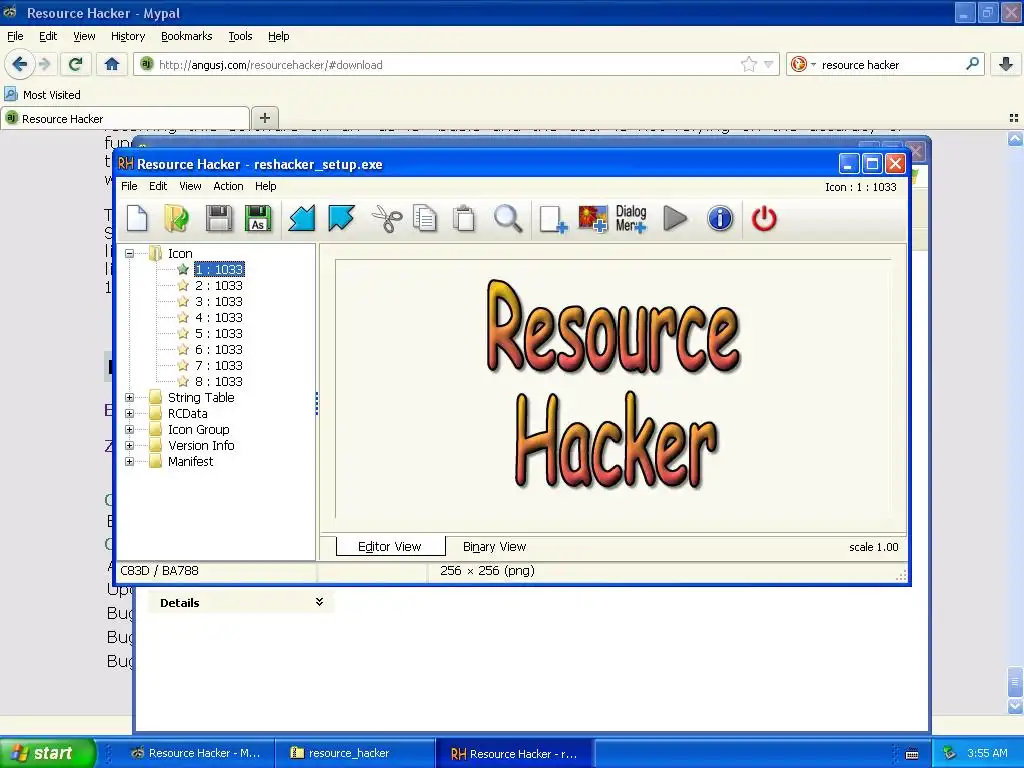Click the Cut scissors icon
The height and width of the screenshot is (768, 1024).
387,218
